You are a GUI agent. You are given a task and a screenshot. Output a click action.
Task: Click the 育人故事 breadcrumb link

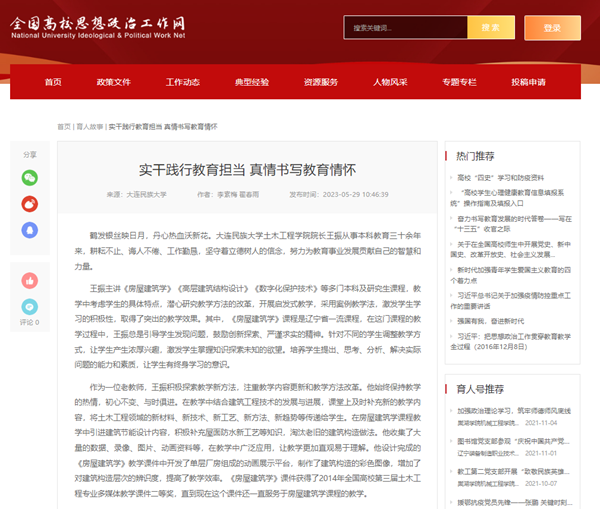(89, 127)
